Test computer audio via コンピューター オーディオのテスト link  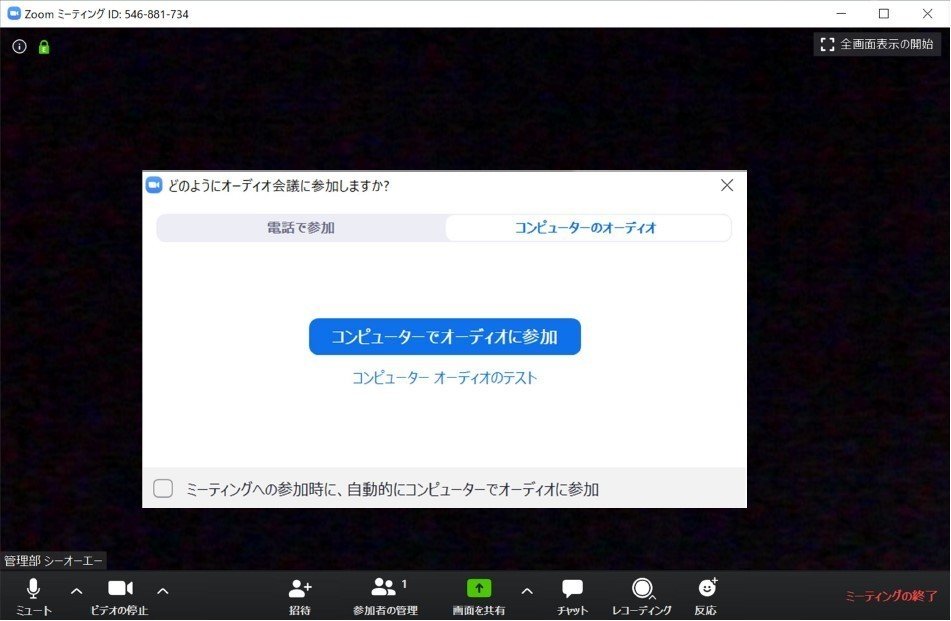(x=445, y=378)
